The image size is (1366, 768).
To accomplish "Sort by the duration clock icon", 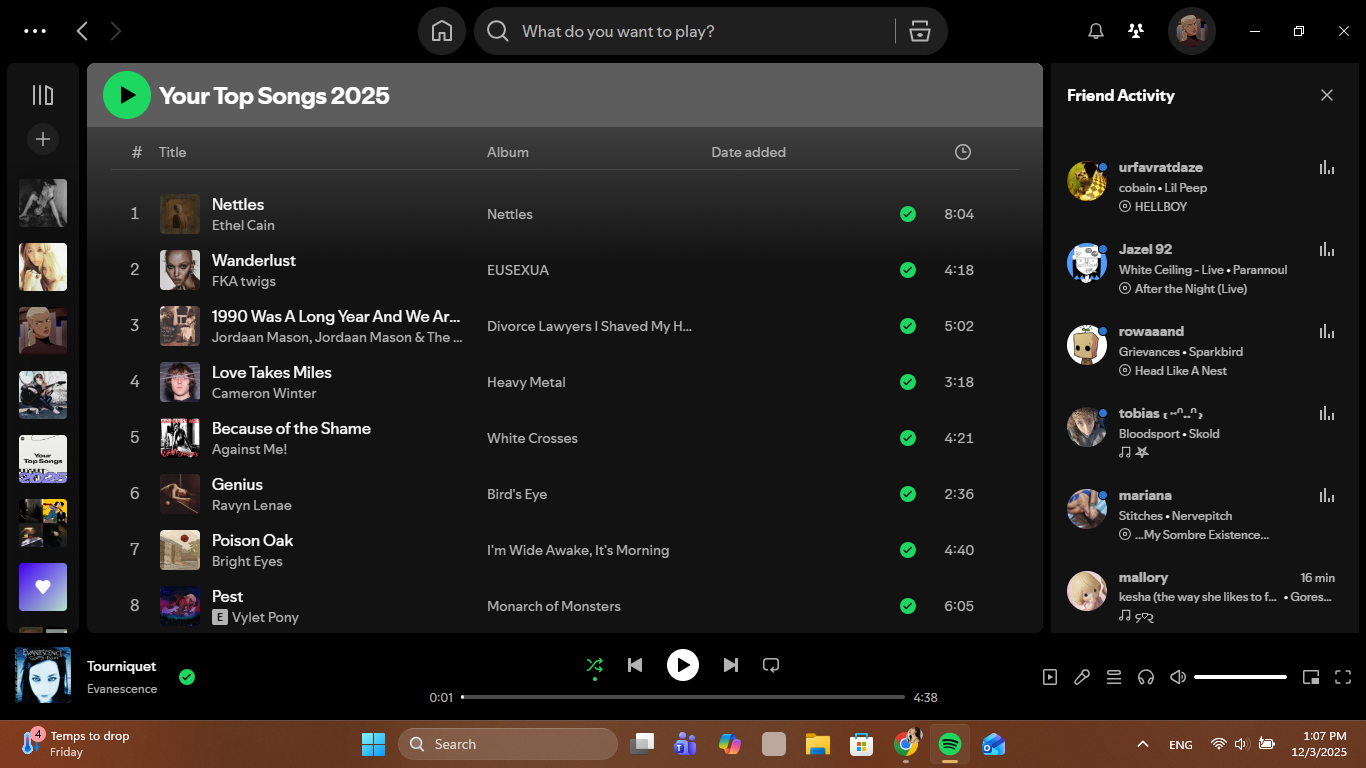I will [x=963, y=152].
